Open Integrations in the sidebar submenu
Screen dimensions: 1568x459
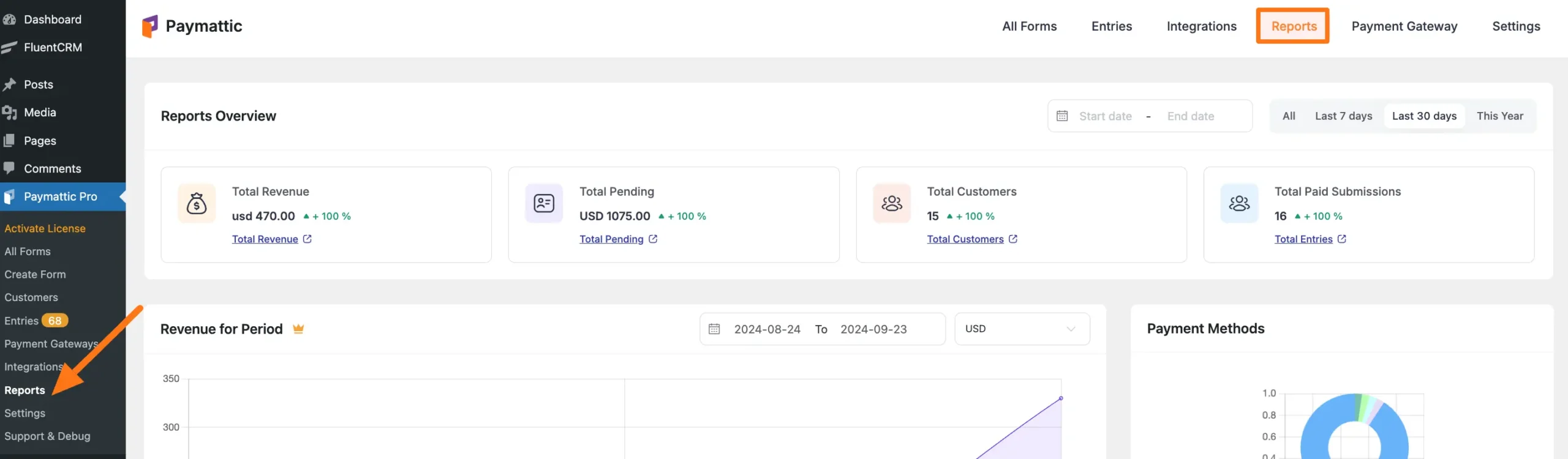(x=34, y=367)
